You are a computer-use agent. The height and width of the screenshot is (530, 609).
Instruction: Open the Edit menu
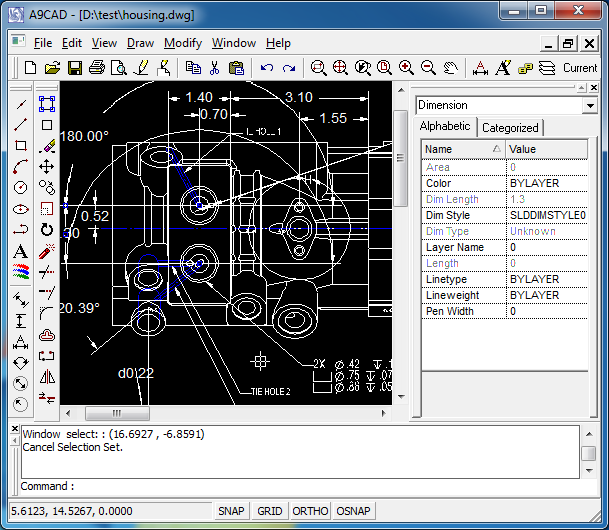72,43
